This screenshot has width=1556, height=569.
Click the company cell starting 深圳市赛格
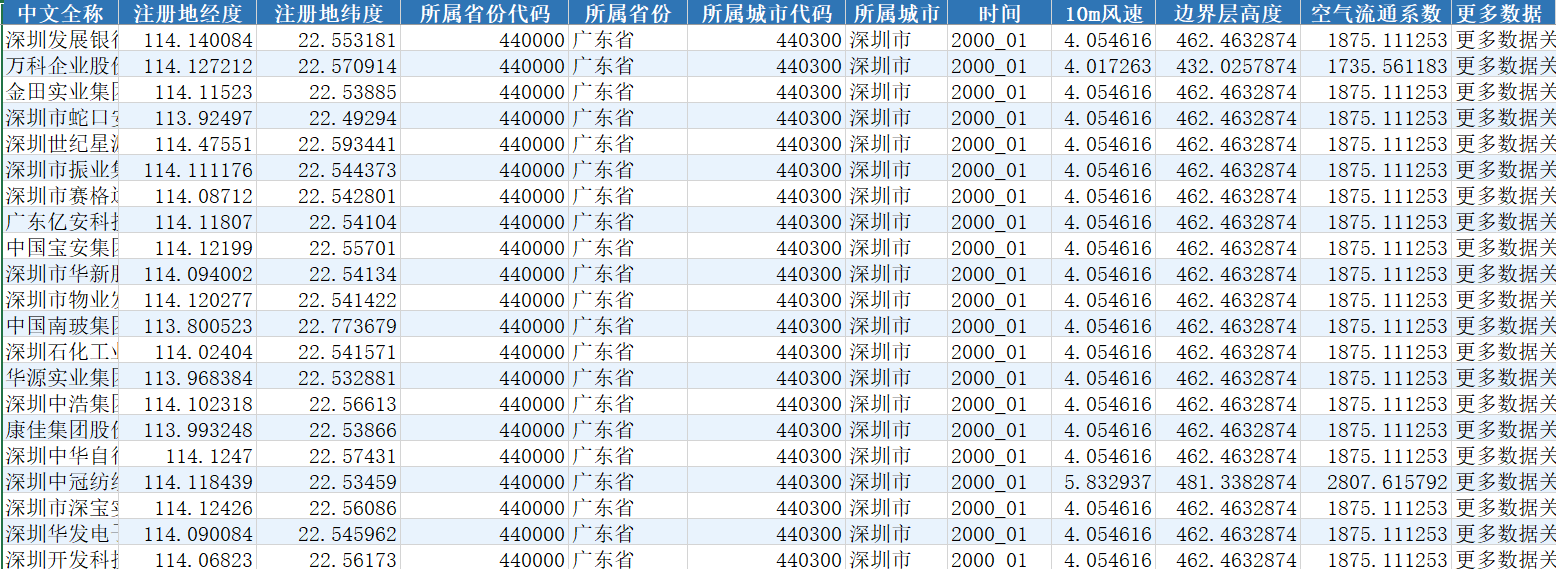[60, 197]
